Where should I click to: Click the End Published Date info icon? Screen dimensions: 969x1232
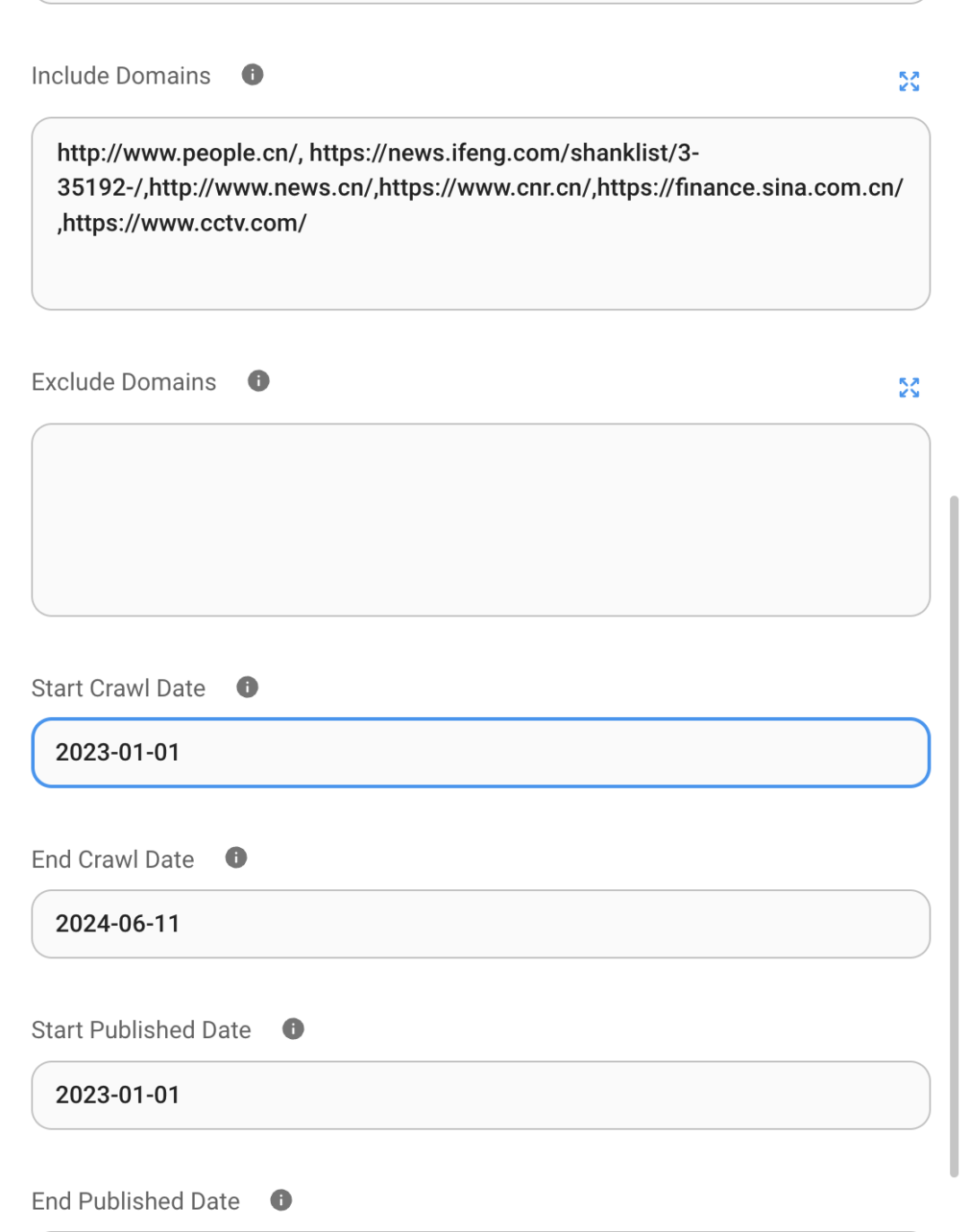point(279,1200)
